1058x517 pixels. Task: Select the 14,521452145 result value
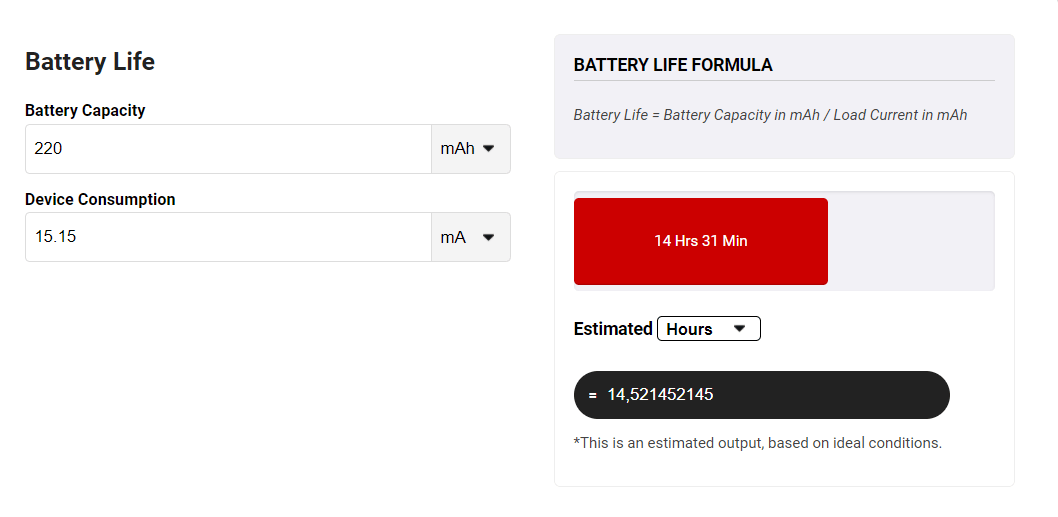pos(660,395)
